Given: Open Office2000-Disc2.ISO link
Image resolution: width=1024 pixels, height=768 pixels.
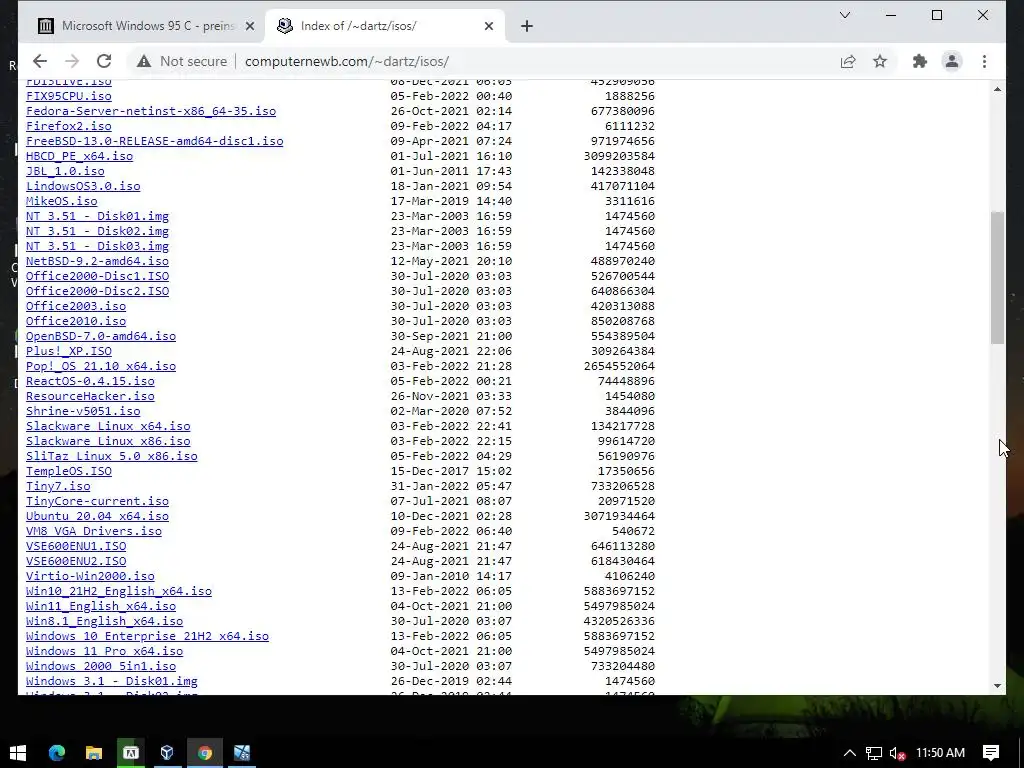Looking at the screenshot, I should [97, 291].
